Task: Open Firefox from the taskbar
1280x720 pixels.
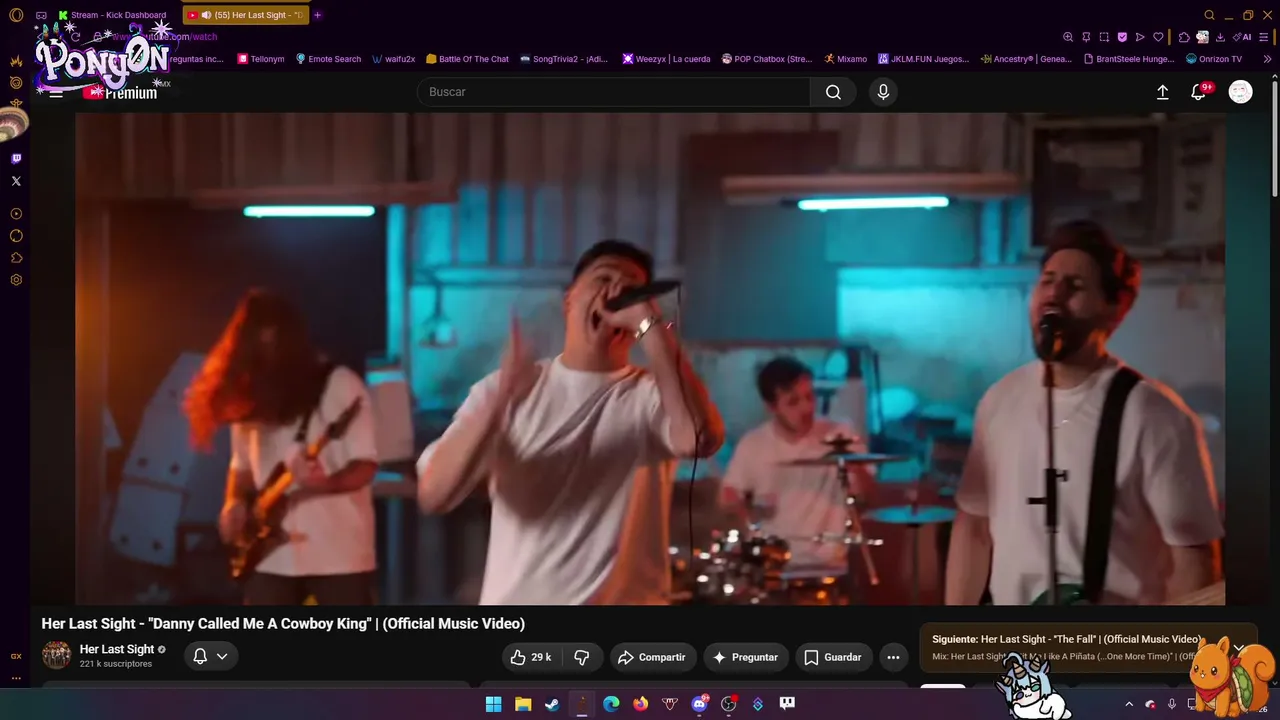Action: (640, 704)
